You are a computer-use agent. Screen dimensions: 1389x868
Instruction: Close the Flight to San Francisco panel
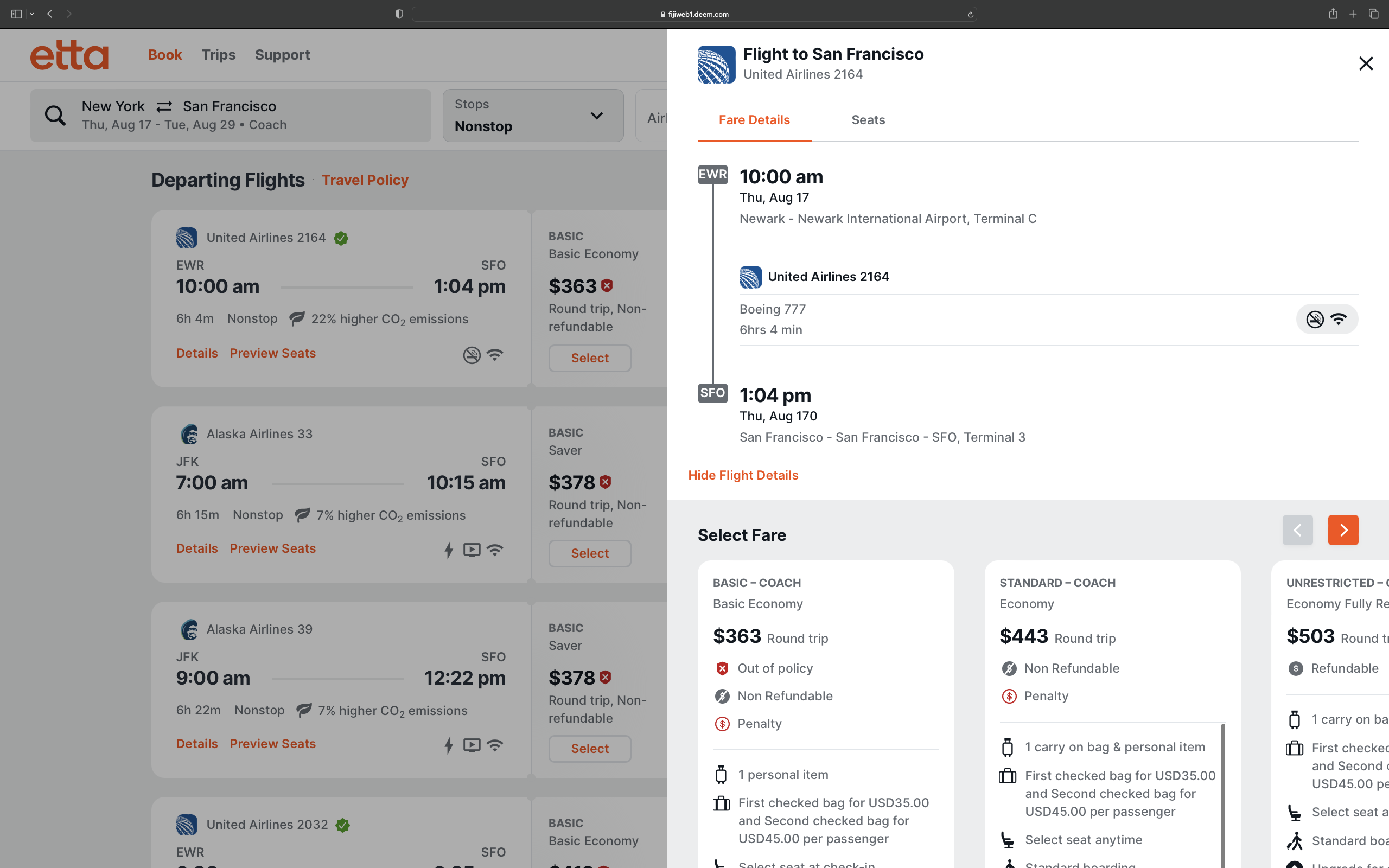1366,63
